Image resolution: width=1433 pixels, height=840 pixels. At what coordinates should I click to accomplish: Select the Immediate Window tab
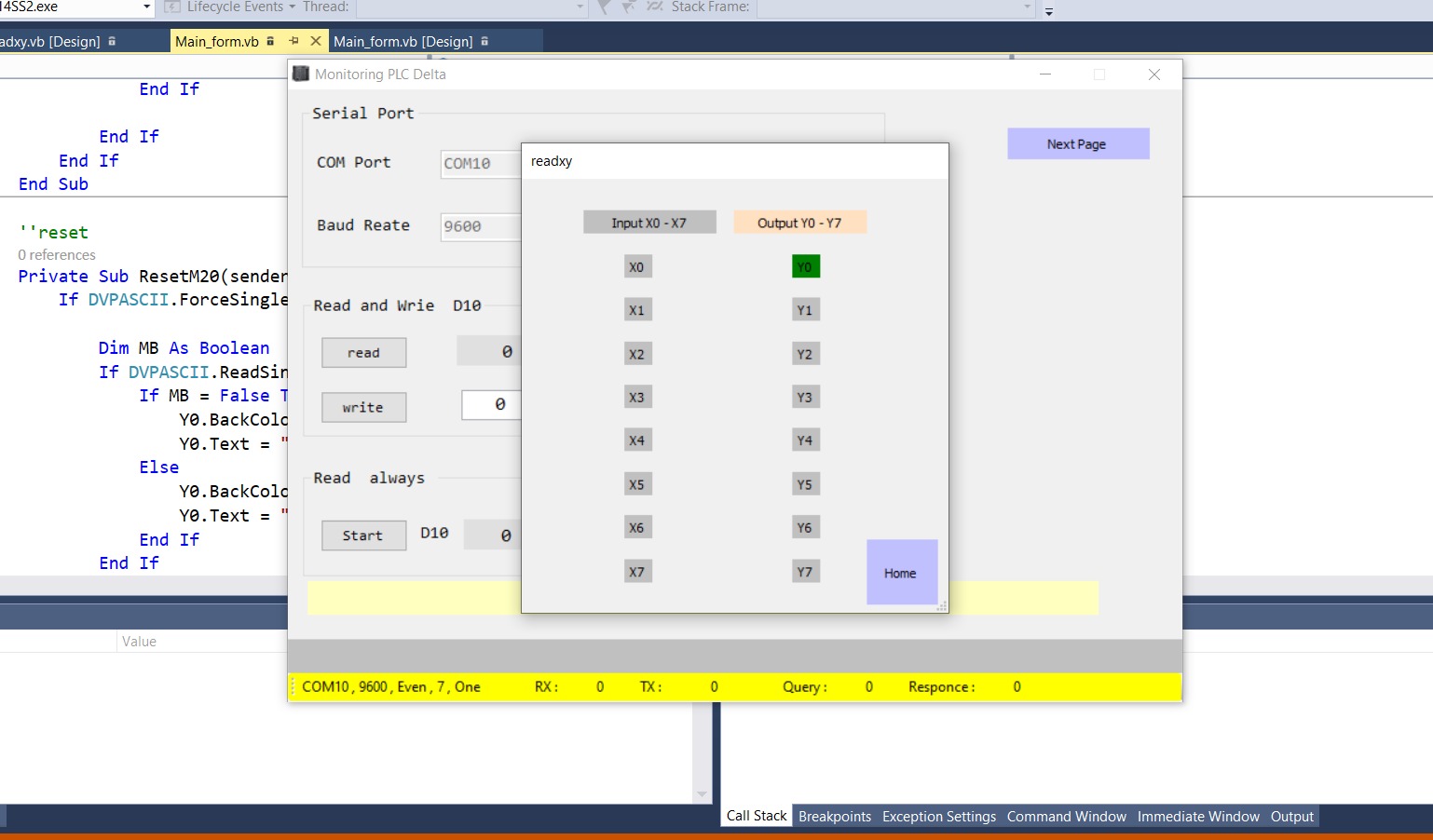[x=1197, y=817]
